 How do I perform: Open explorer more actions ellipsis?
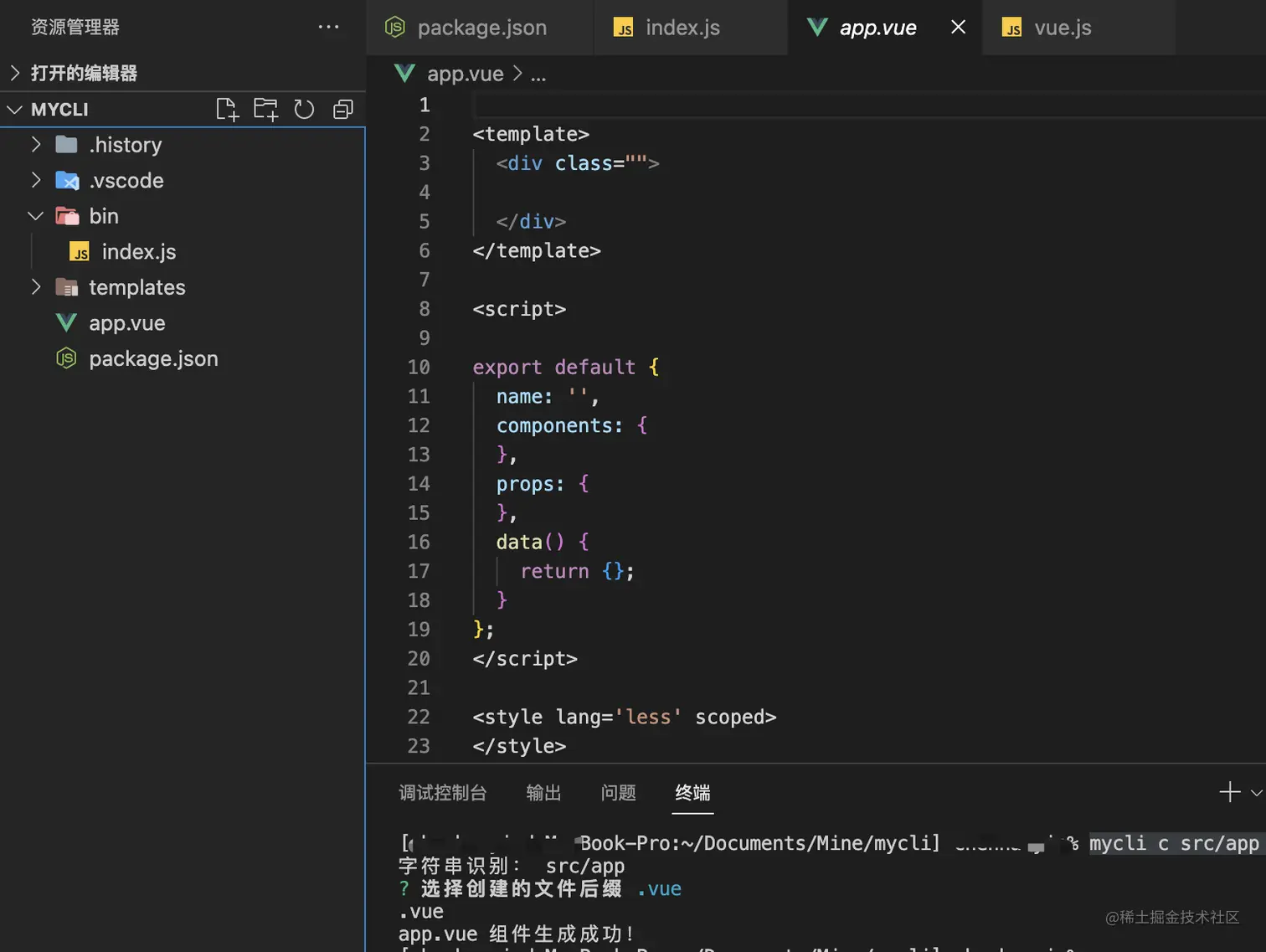(328, 27)
